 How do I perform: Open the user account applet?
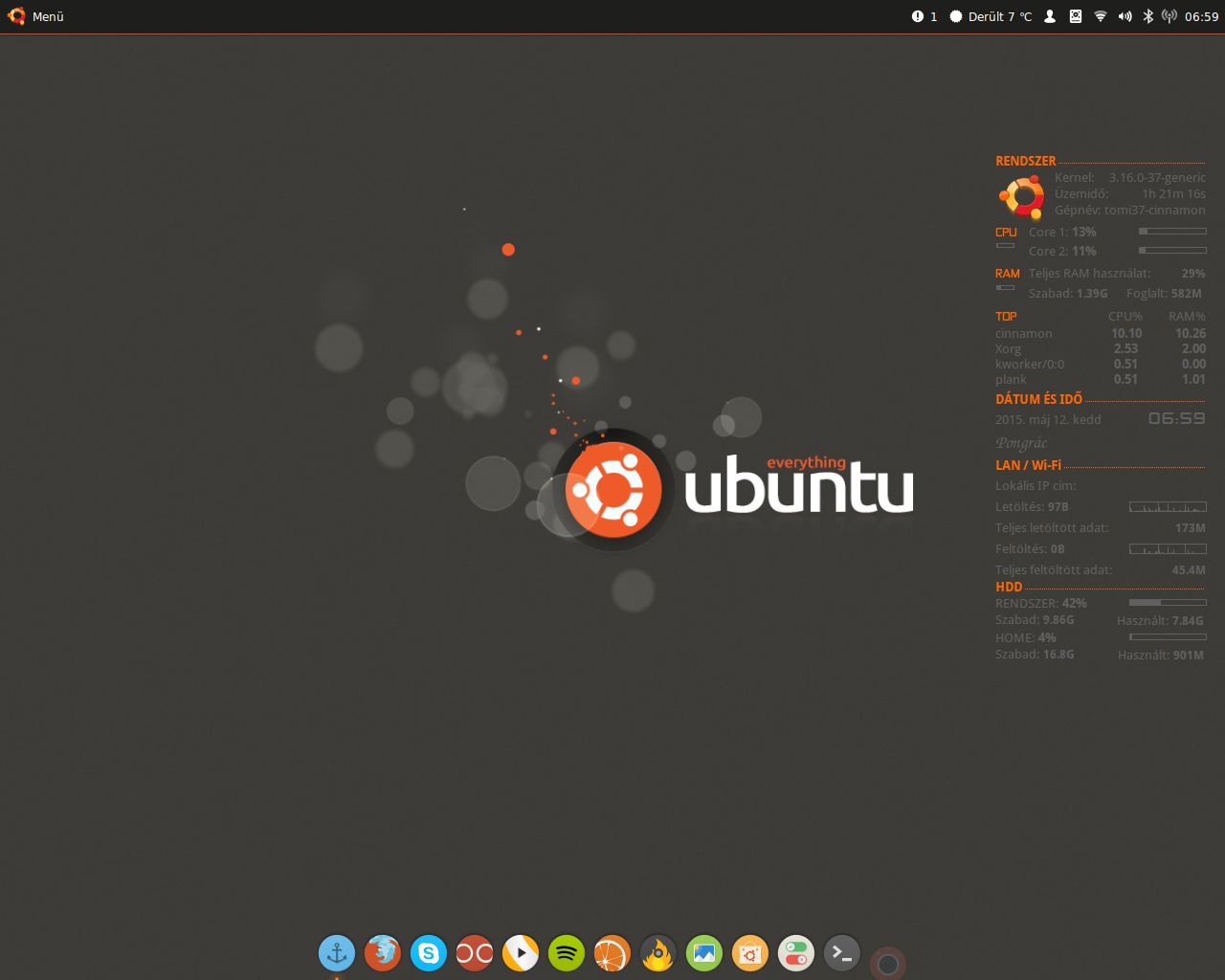[x=1050, y=16]
